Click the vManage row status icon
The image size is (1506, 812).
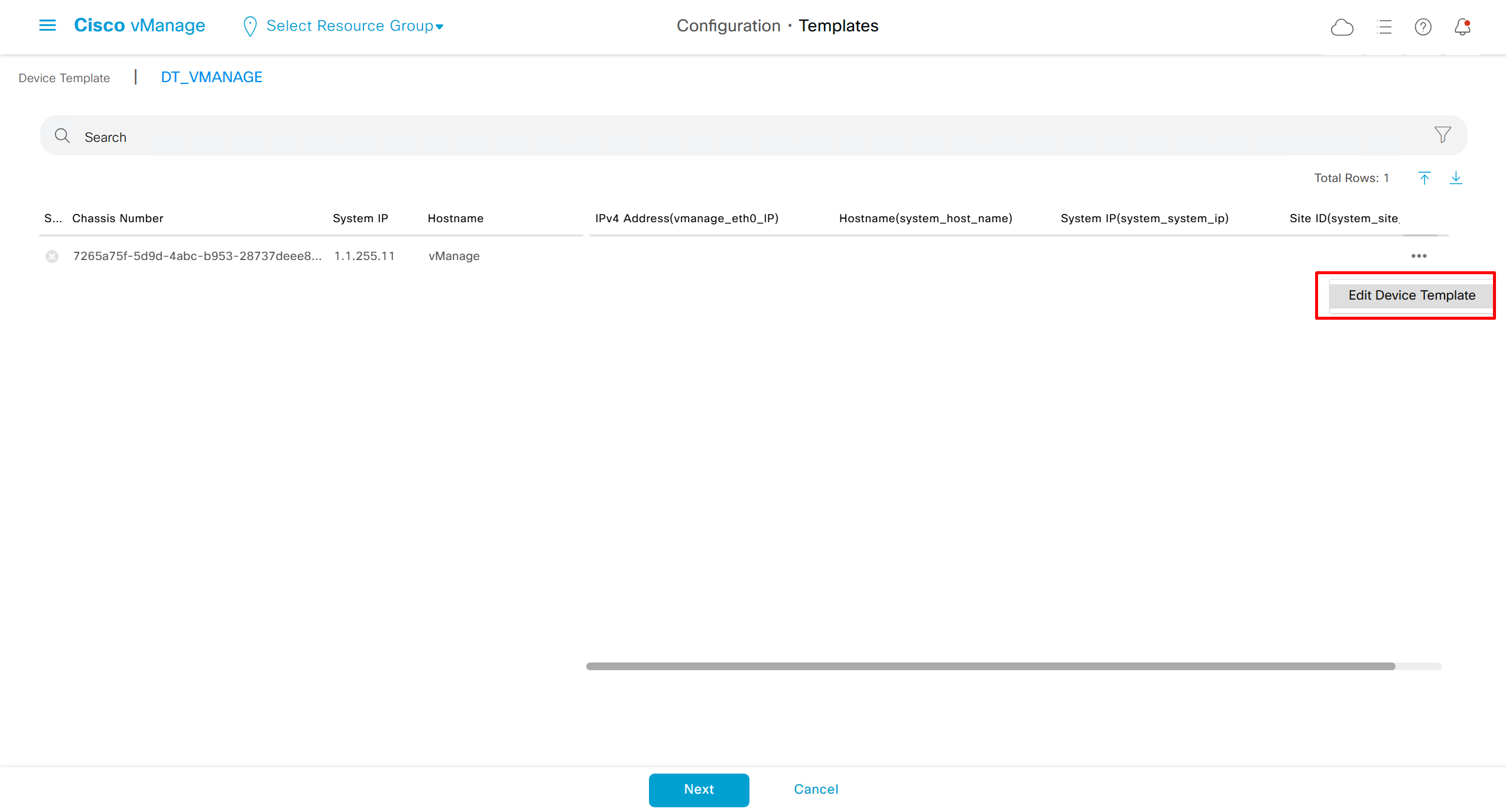(52, 256)
